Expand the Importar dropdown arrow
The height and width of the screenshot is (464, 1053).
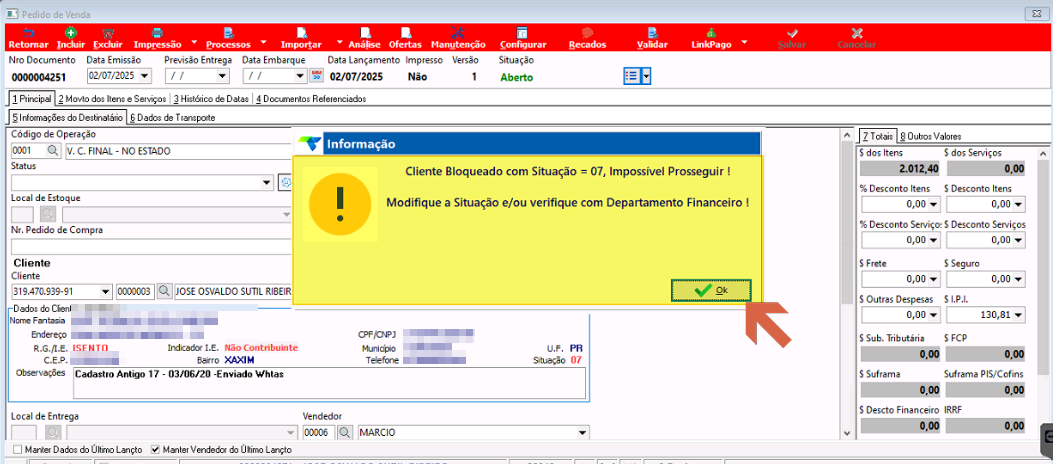(339, 42)
